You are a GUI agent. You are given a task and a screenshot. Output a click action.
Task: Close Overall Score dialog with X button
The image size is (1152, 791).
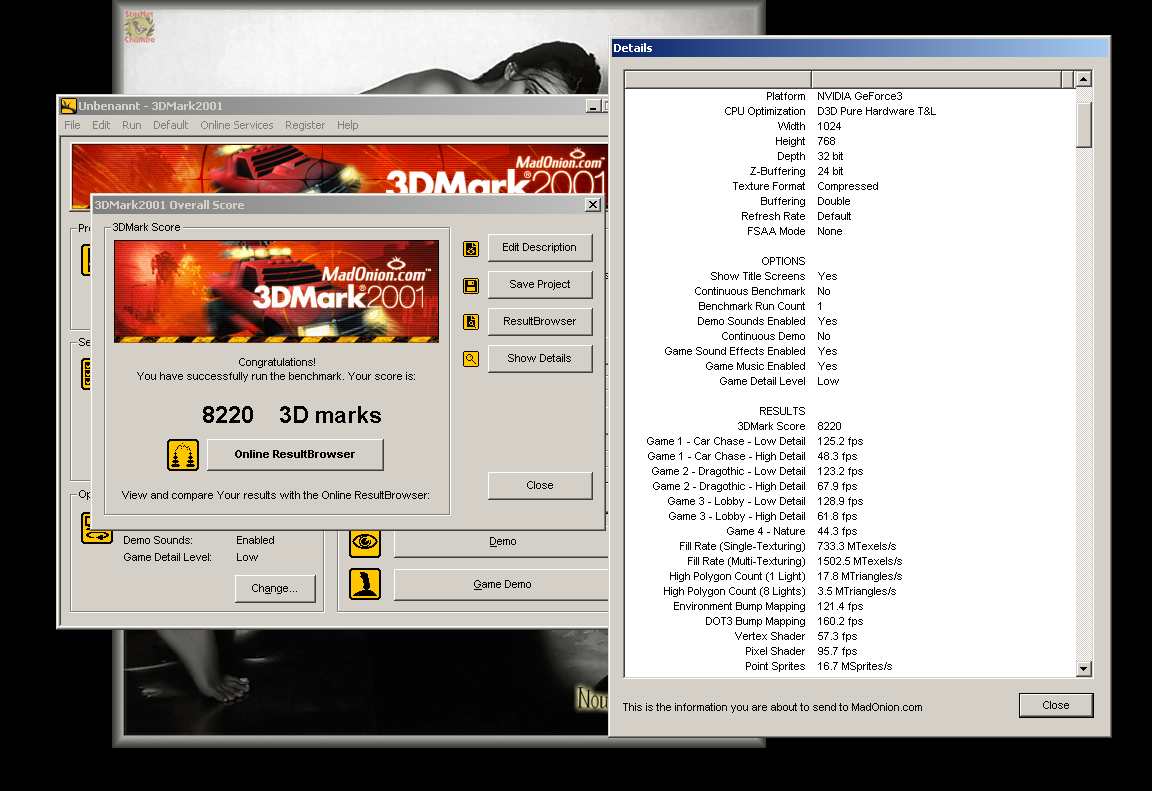(593, 205)
